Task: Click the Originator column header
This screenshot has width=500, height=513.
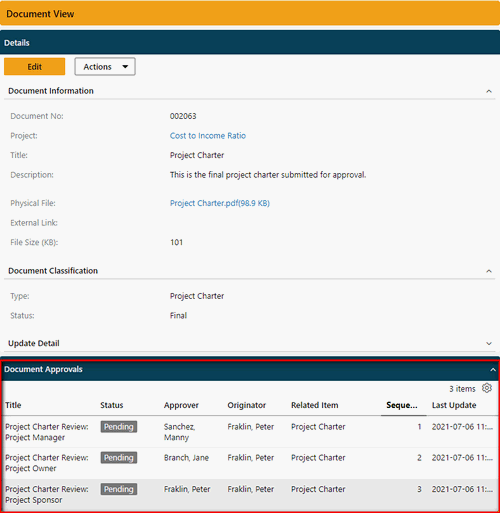Action: click(x=247, y=405)
